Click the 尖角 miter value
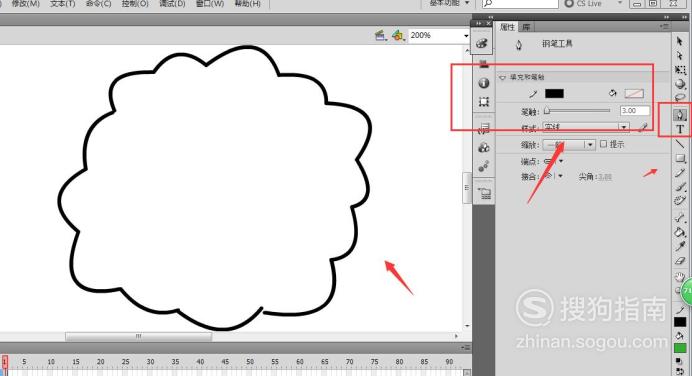 [604, 177]
